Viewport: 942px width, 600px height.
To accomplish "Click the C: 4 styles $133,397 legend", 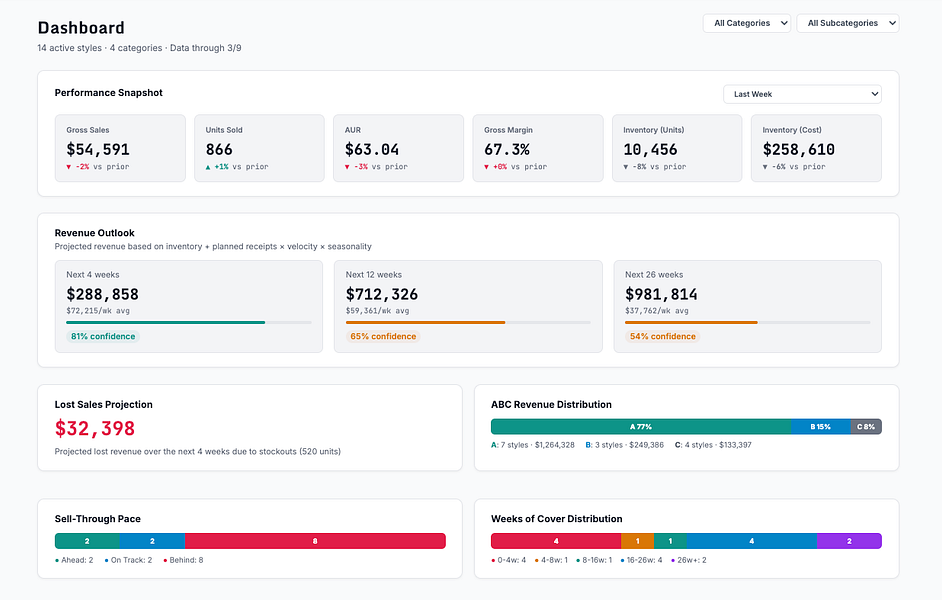I will (713, 445).
